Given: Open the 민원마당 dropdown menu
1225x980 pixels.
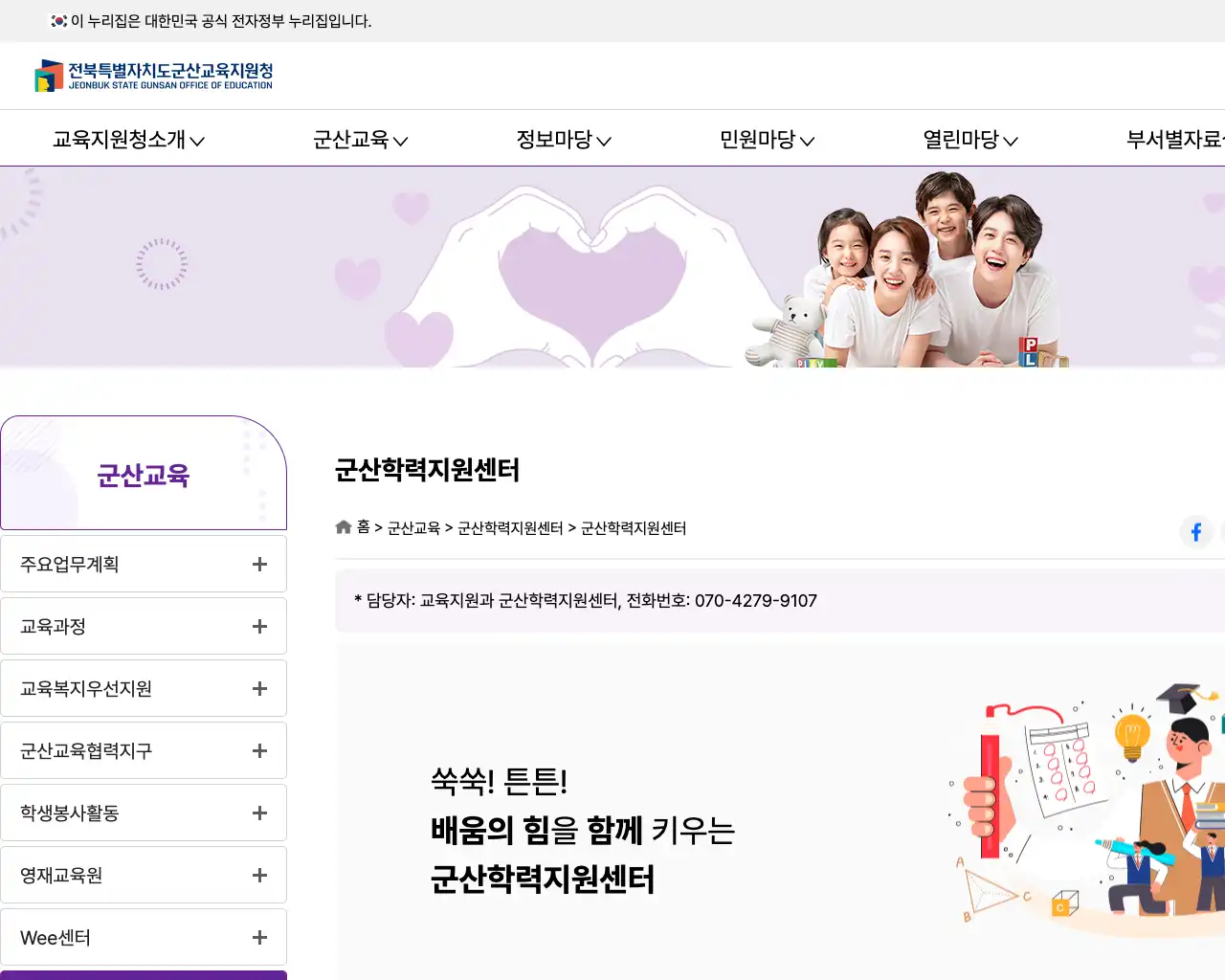Looking at the screenshot, I should coord(766,139).
